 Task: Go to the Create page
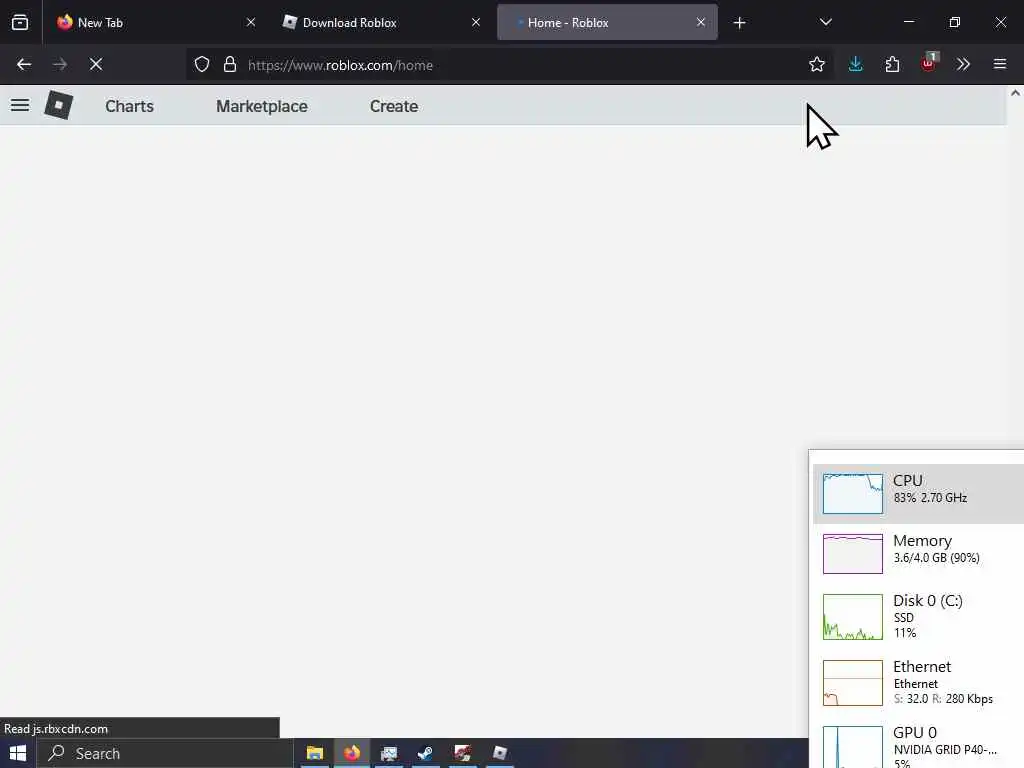[394, 106]
